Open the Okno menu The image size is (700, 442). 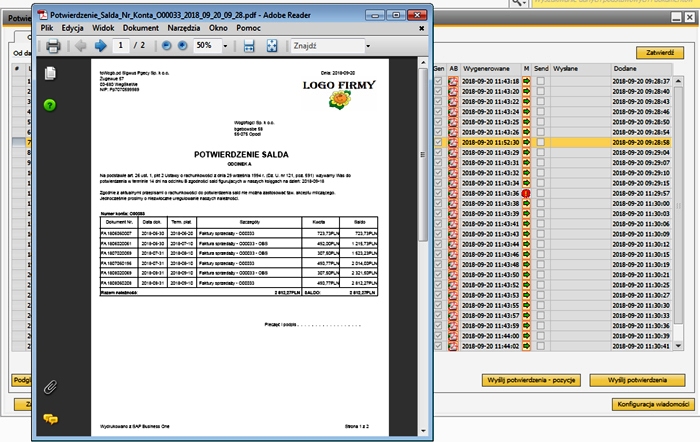[218, 28]
